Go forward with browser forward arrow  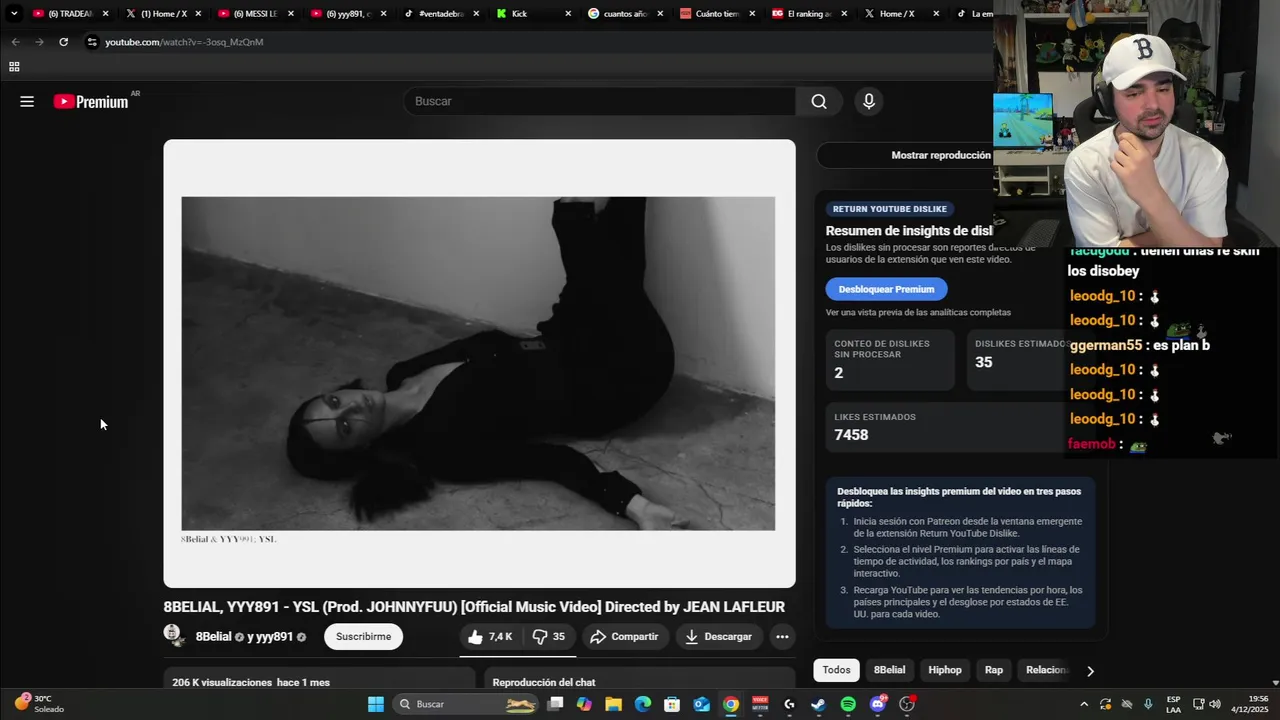(x=39, y=42)
